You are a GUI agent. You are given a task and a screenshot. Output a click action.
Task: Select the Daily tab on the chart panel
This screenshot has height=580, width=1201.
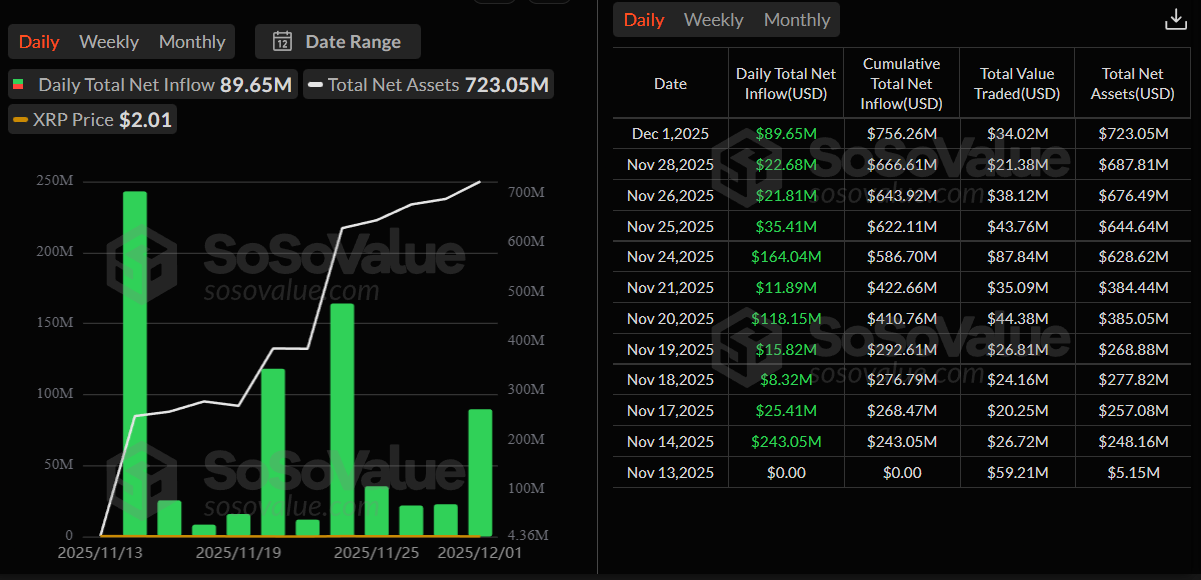tap(38, 42)
